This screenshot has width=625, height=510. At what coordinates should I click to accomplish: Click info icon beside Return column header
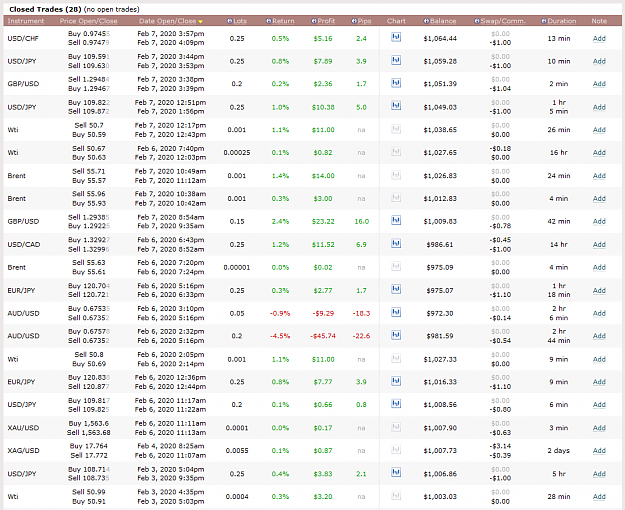[x=269, y=21]
